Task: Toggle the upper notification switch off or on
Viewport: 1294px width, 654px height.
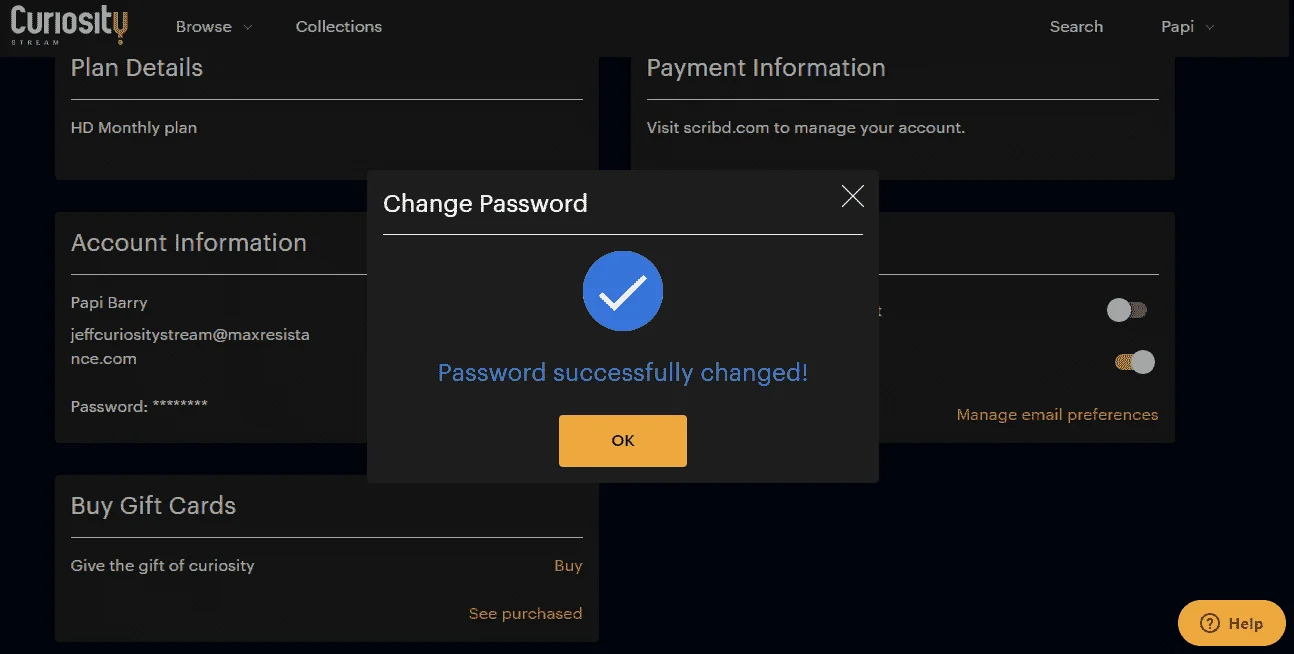Action: 1127,310
